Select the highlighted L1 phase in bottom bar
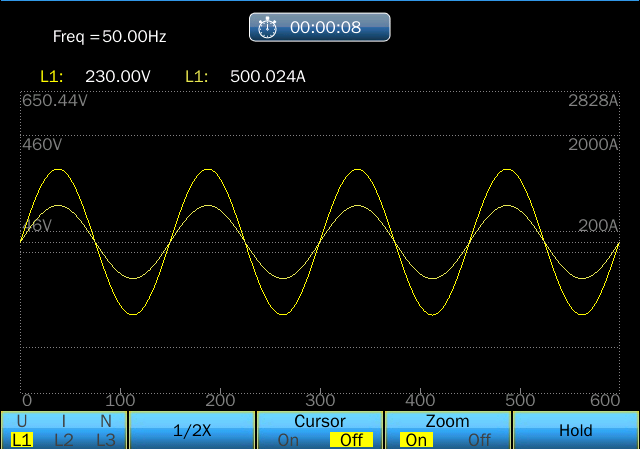 21,439
